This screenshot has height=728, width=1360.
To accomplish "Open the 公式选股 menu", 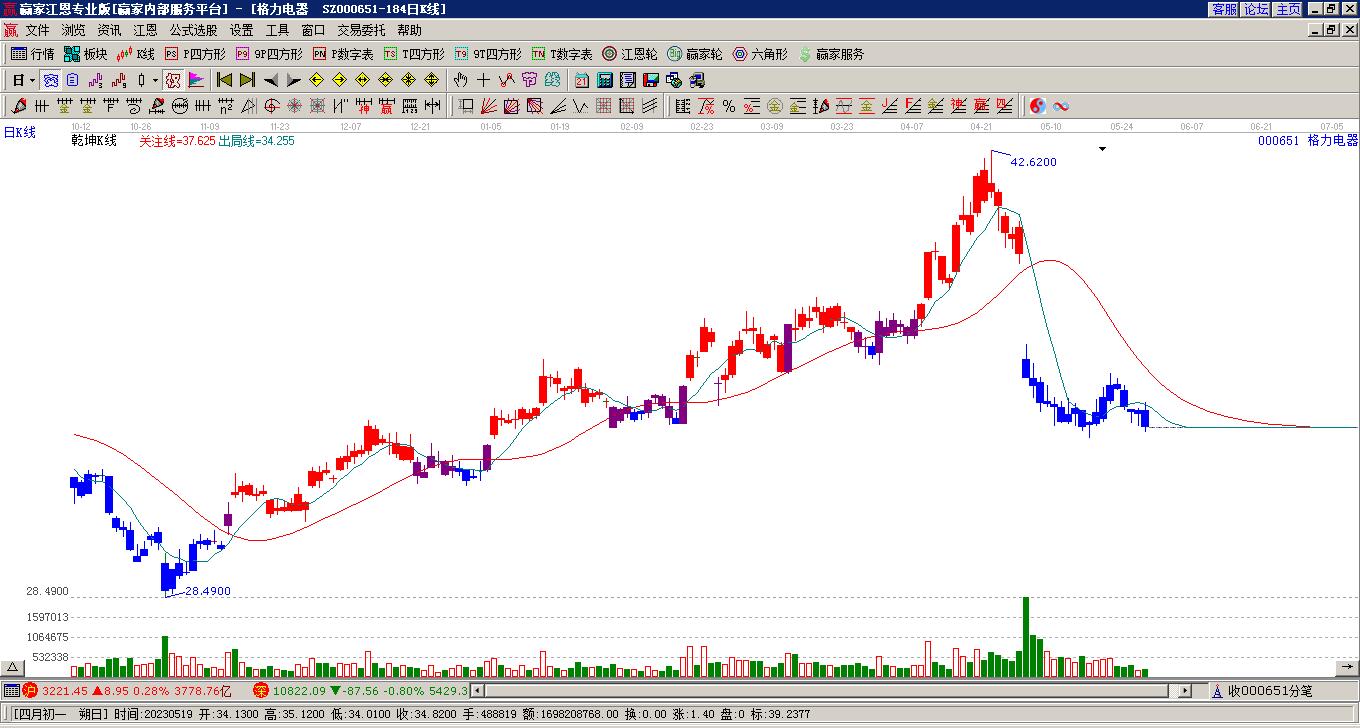I will pos(193,30).
